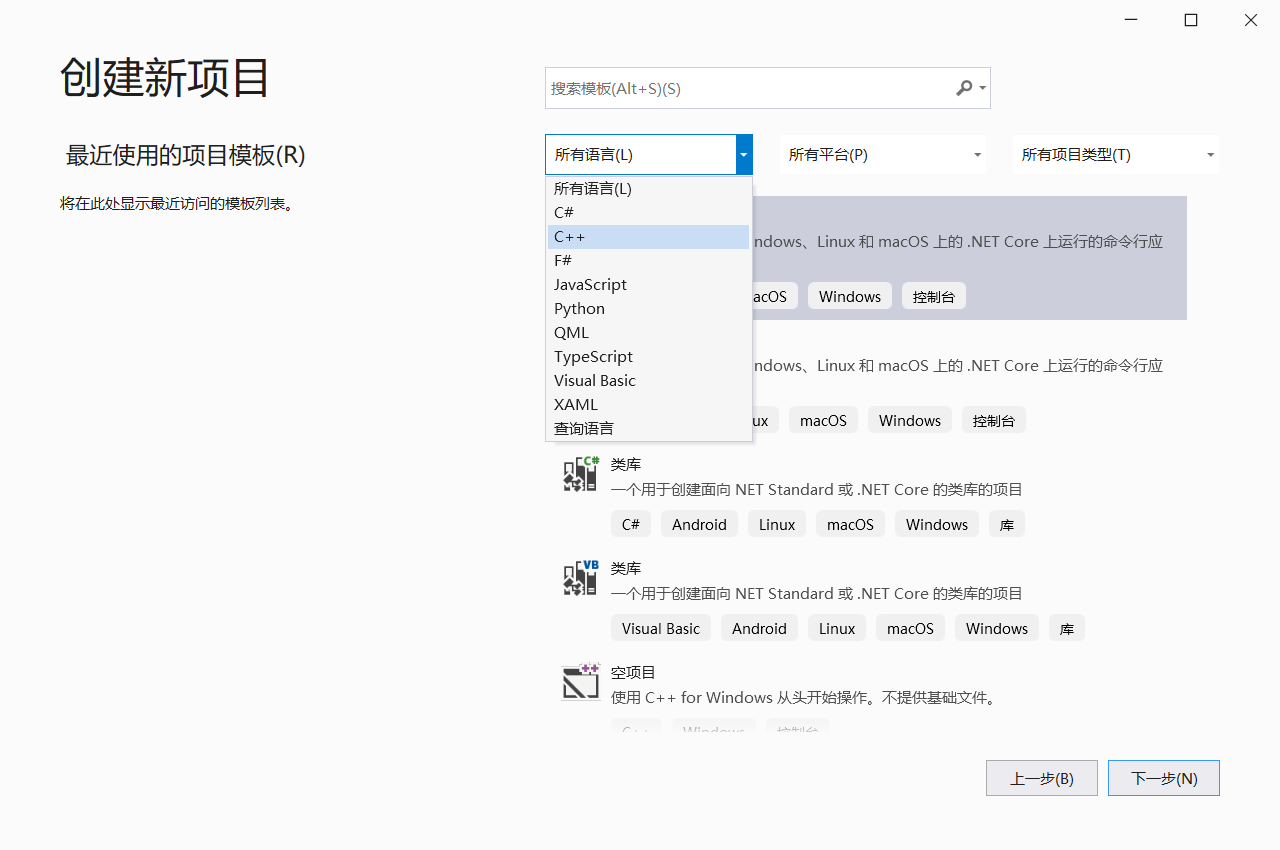Select the VB class library template icon
This screenshot has width=1280, height=850.
click(x=580, y=578)
